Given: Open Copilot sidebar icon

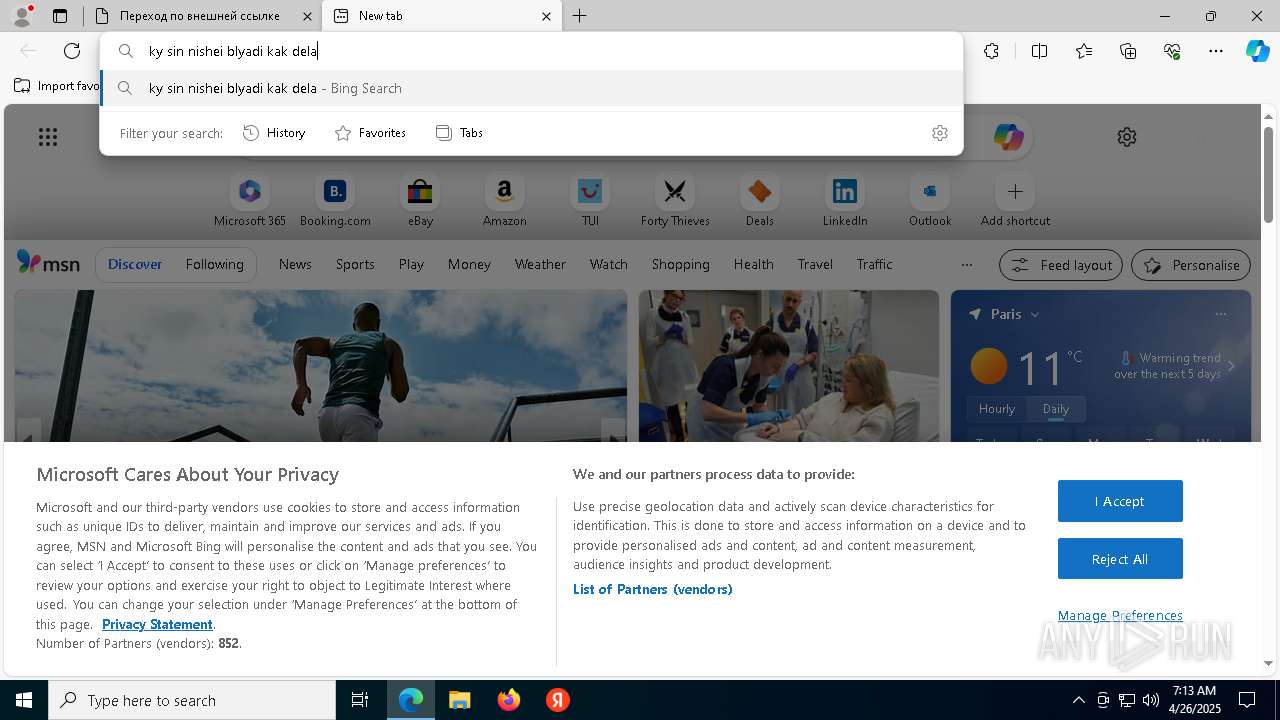Looking at the screenshot, I should click(1257, 51).
